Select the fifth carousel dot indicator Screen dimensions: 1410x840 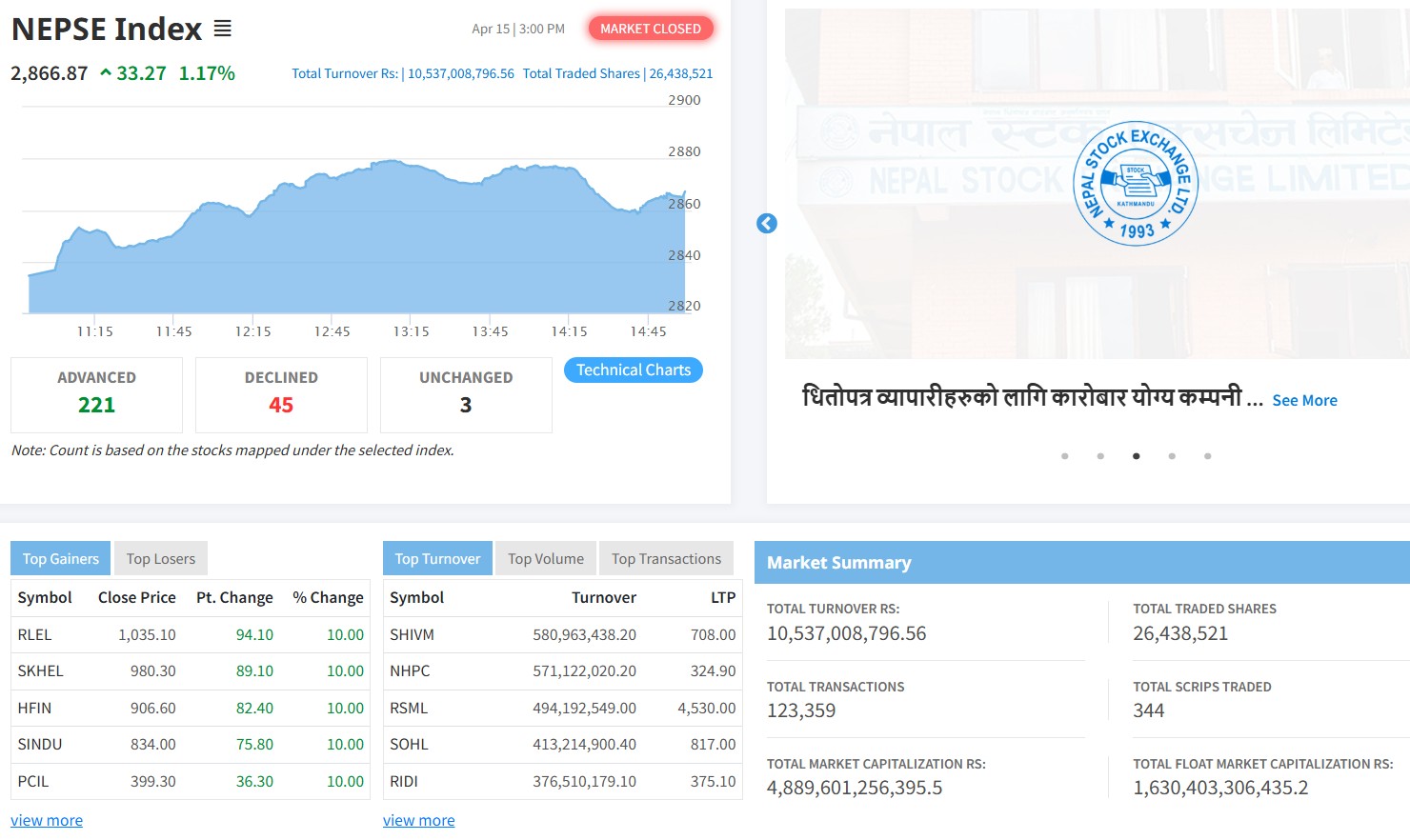[1207, 456]
